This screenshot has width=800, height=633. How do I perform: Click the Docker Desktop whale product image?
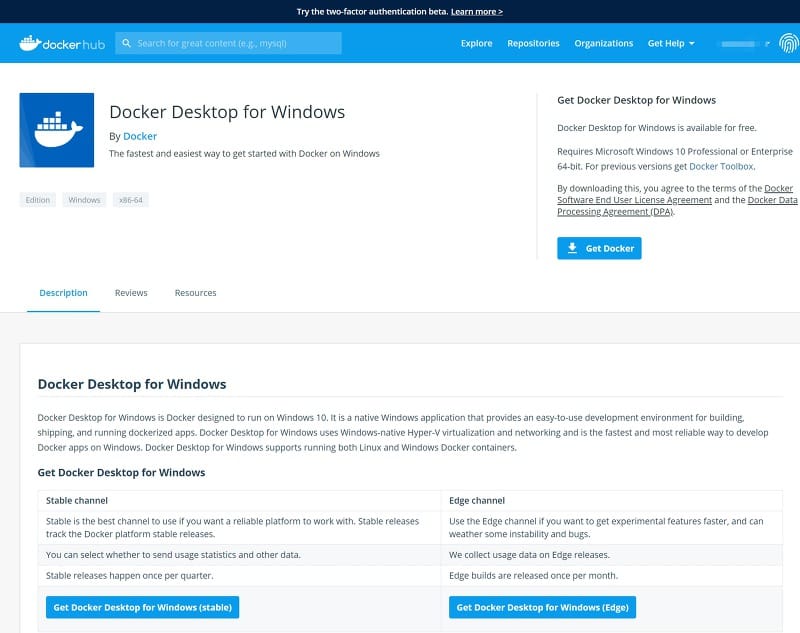(57, 130)
